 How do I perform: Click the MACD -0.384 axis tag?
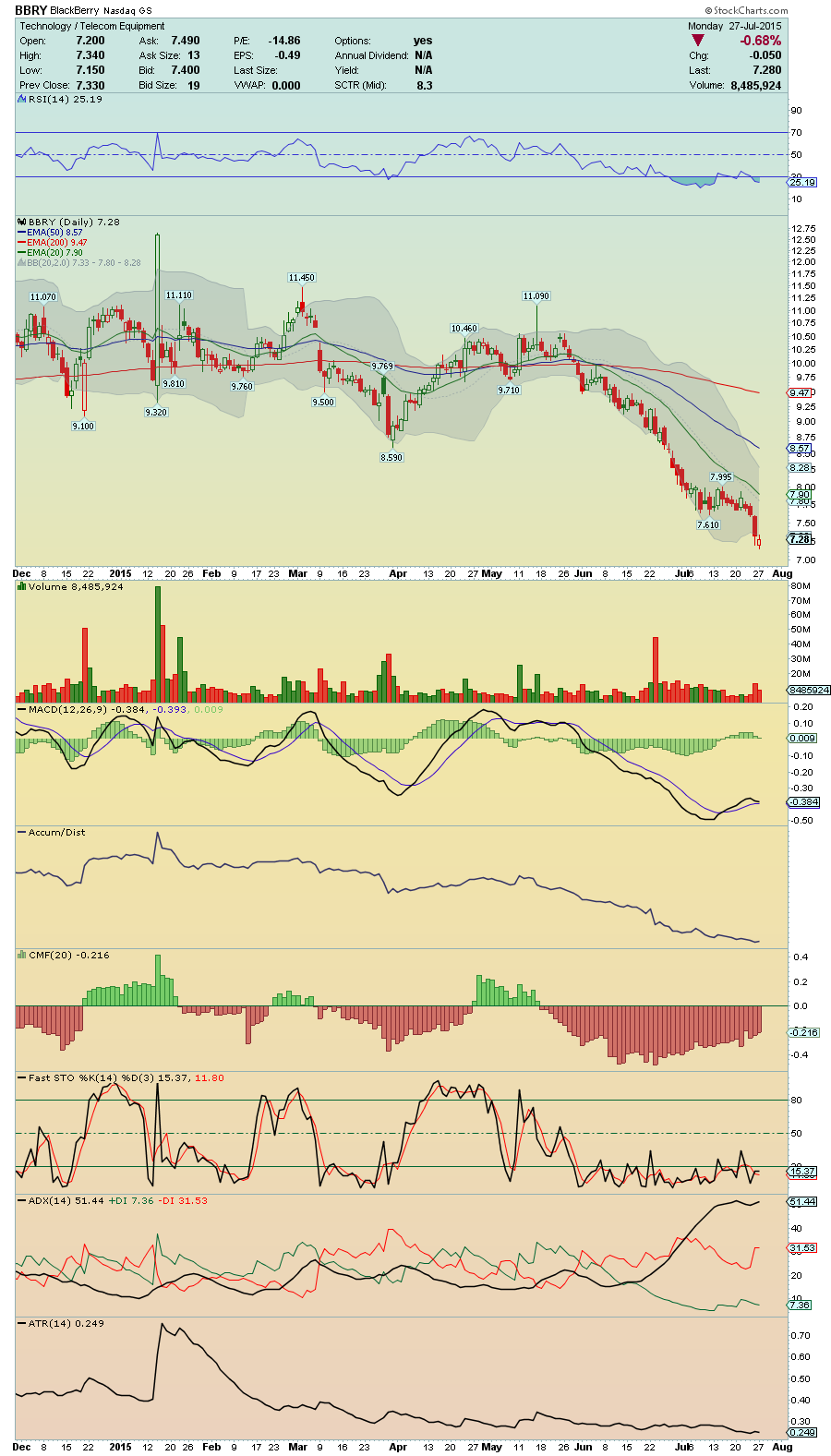[x=802, y=802]
